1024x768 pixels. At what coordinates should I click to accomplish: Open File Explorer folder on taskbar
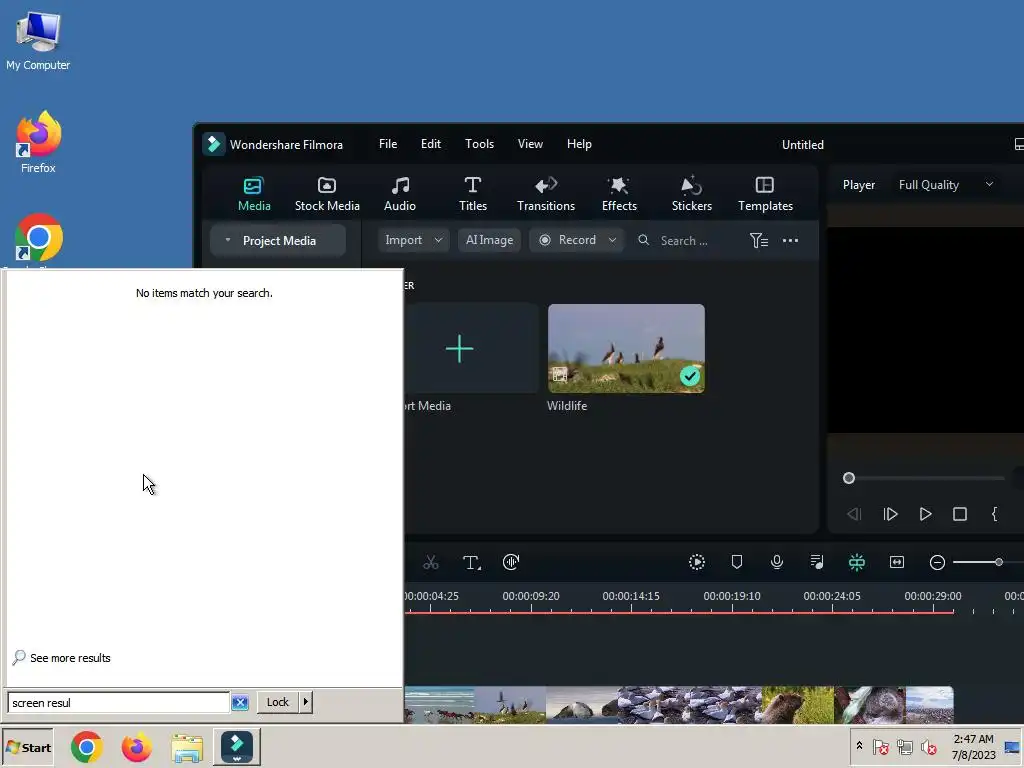(x=187, y=748)
